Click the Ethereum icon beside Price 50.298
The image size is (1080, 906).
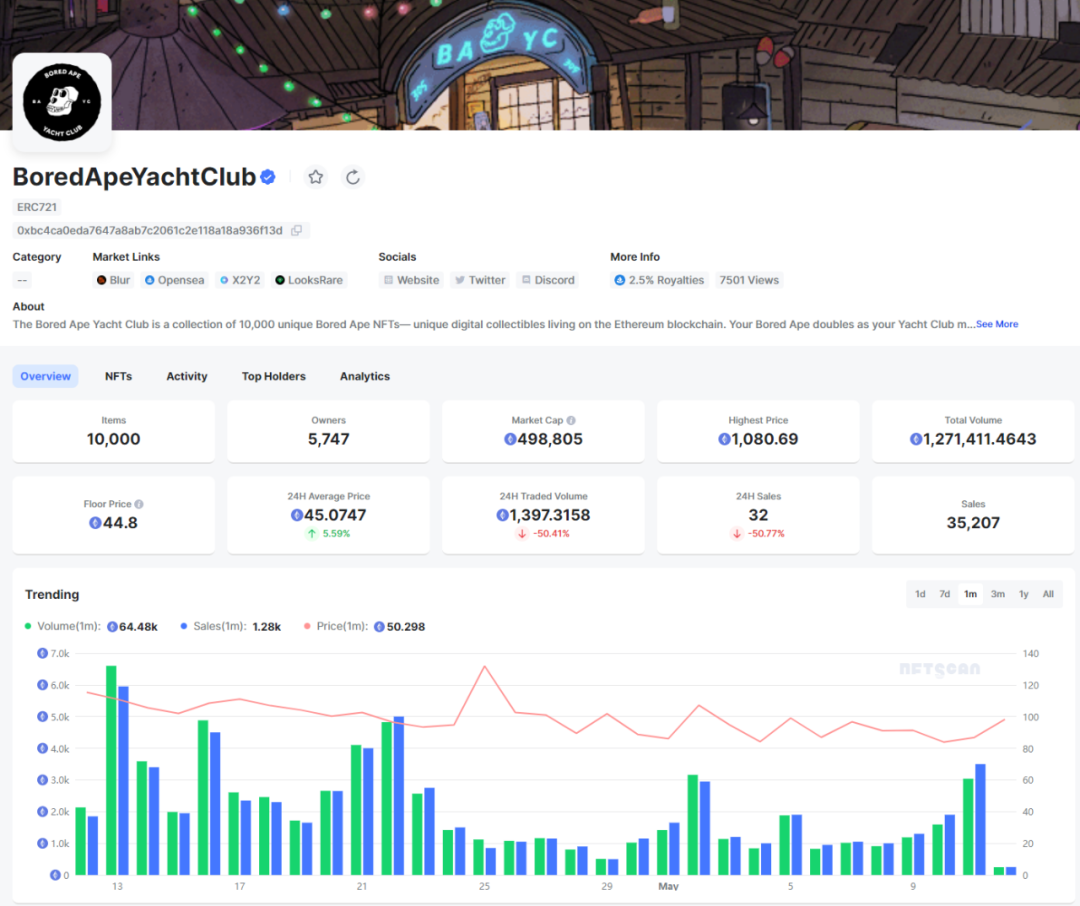(379, 626)
